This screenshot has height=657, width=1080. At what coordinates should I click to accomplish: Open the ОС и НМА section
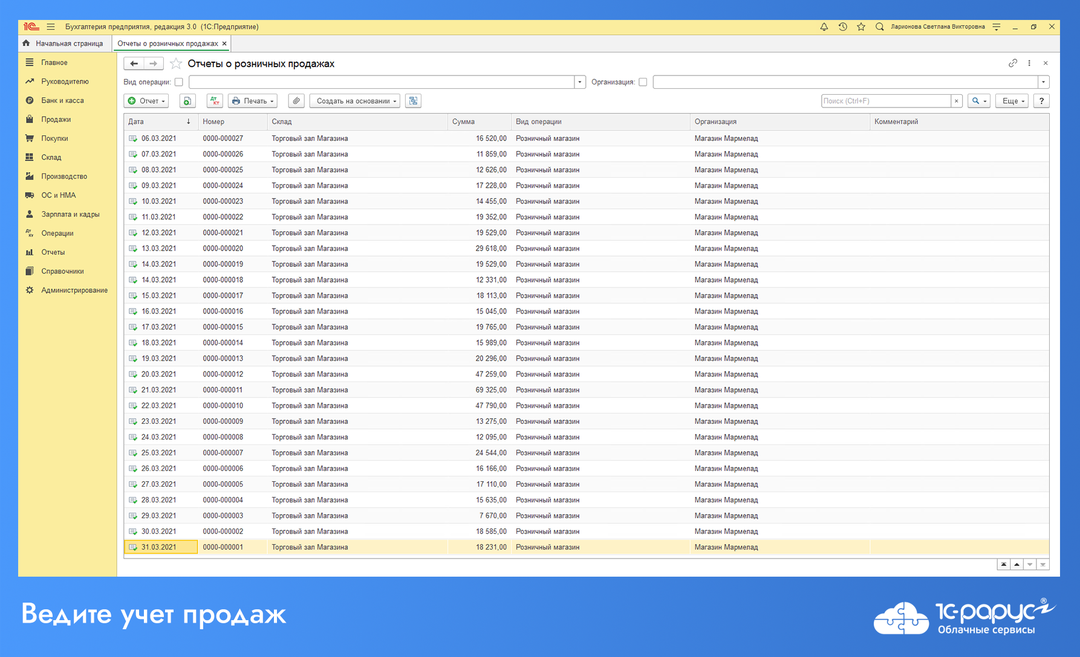click(59, 195)
